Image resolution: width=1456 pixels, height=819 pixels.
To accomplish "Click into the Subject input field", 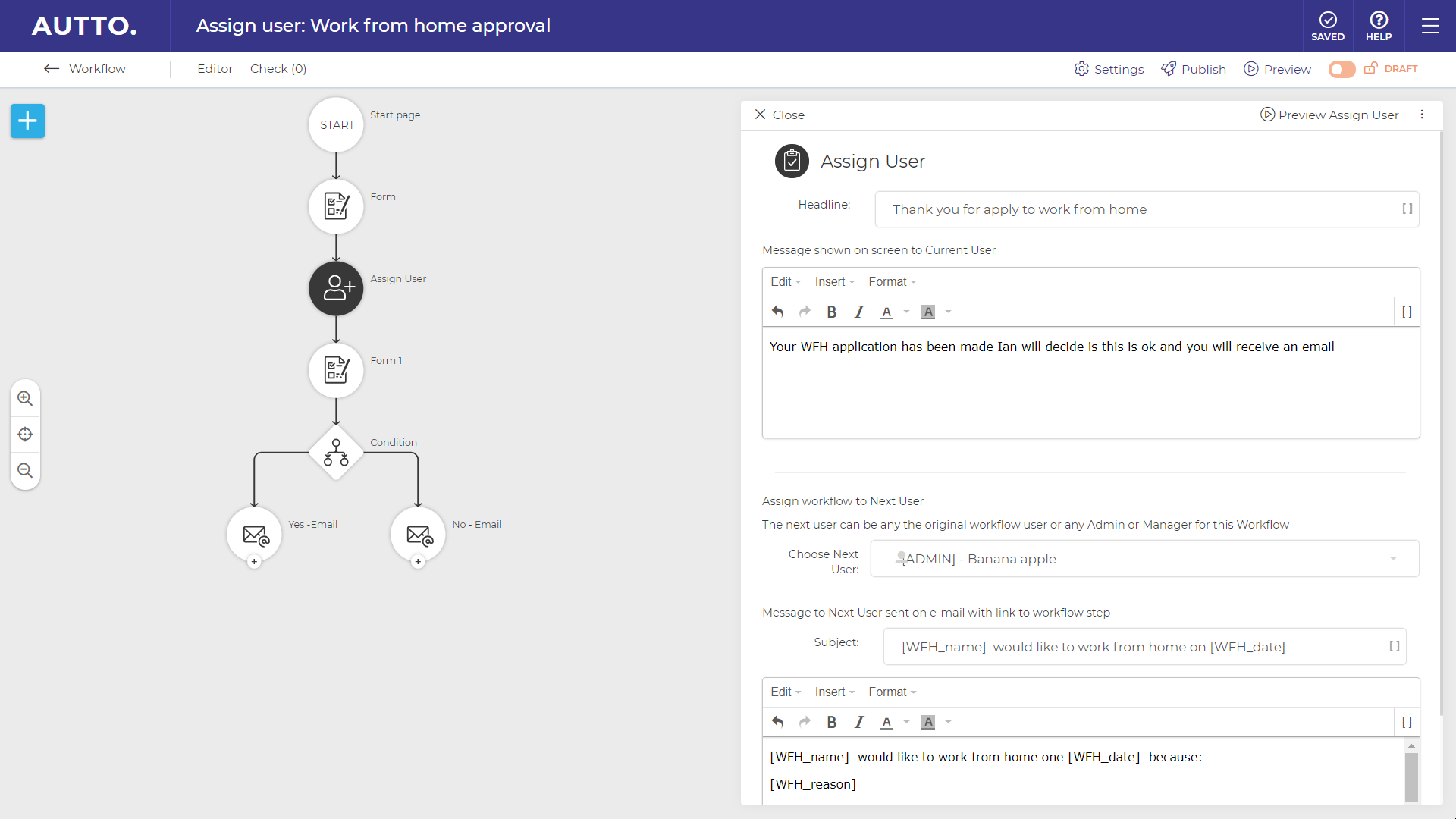I will 1144,647.
